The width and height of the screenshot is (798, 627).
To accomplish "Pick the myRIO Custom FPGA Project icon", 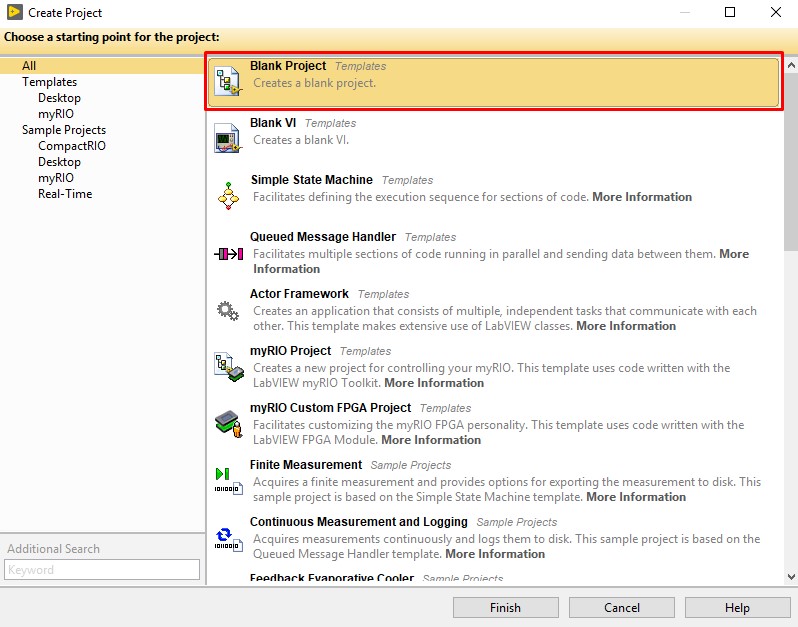I will coord(229,423).
